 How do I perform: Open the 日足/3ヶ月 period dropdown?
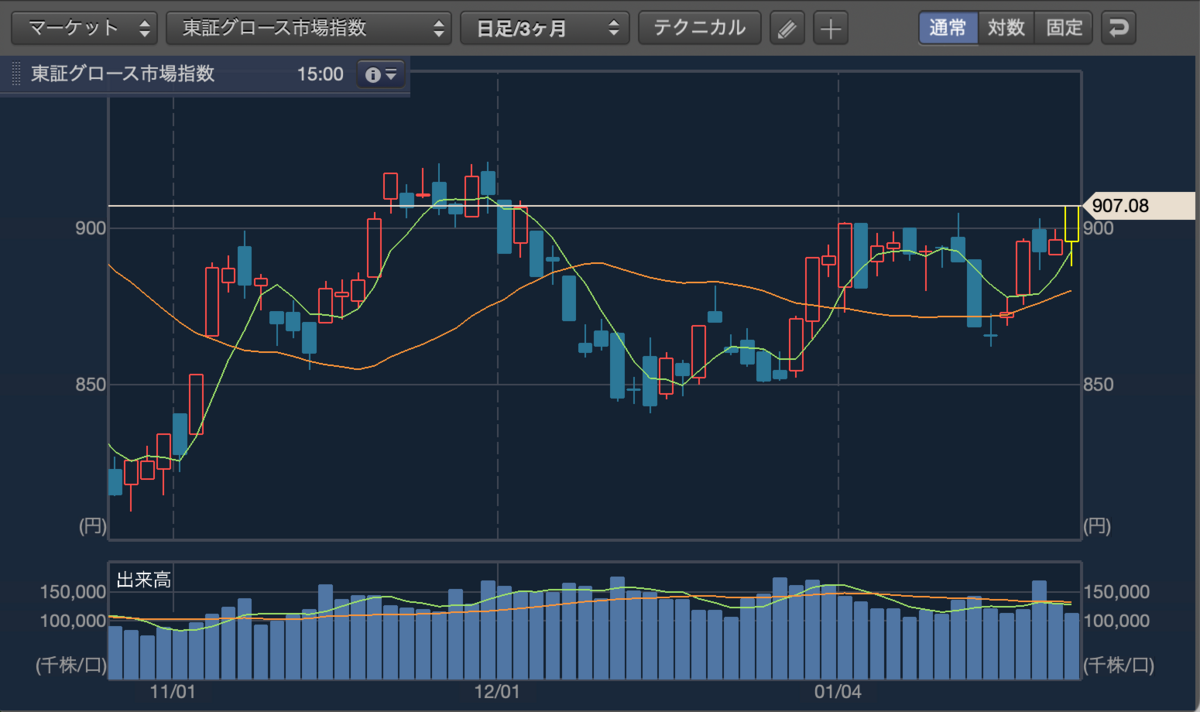pos(545,28)
